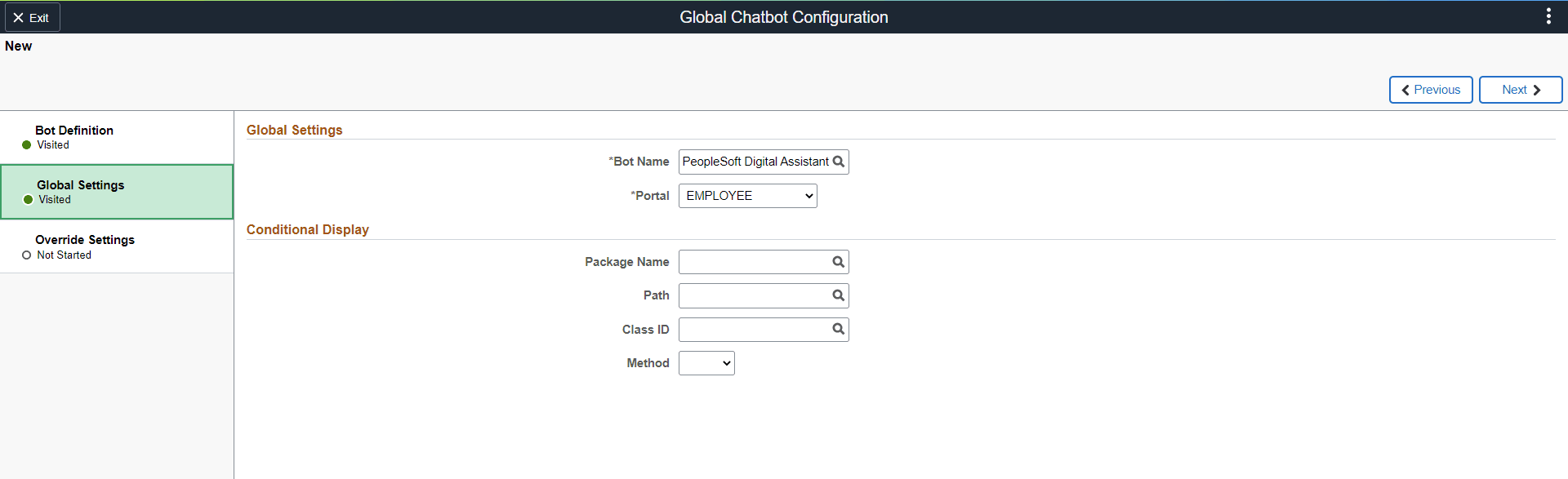Focus the Bot Name text field
1568x479 pixels.
[755, 162]
